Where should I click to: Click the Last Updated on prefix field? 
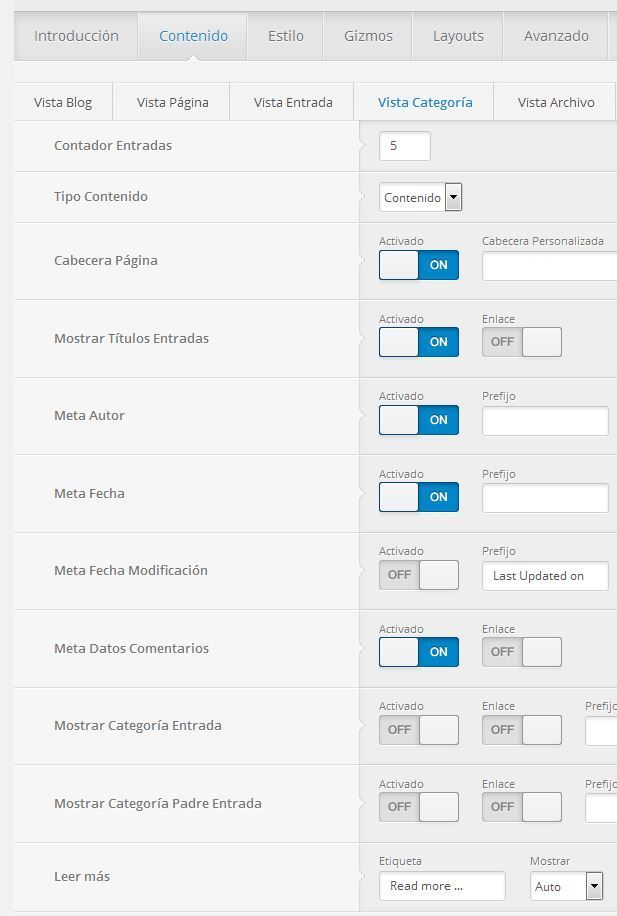click(x=545, y=576)
